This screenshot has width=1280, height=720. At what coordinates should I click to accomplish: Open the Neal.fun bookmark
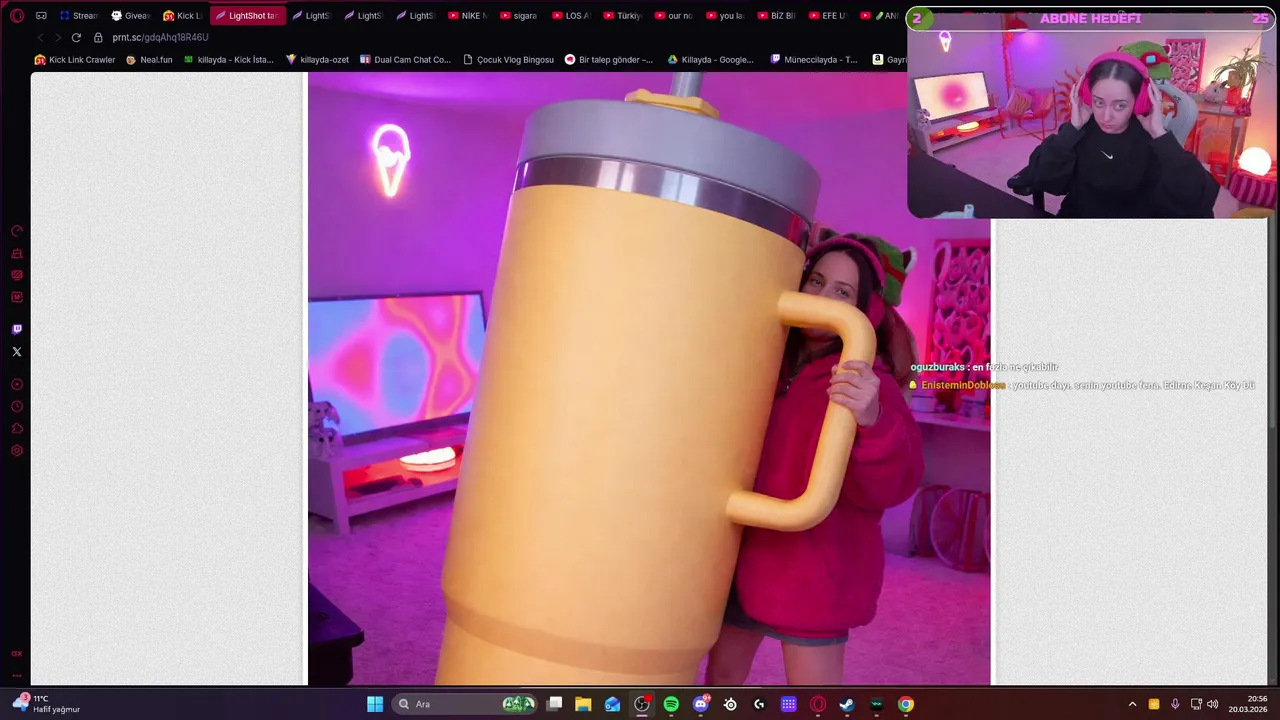(x=149, y=60)
